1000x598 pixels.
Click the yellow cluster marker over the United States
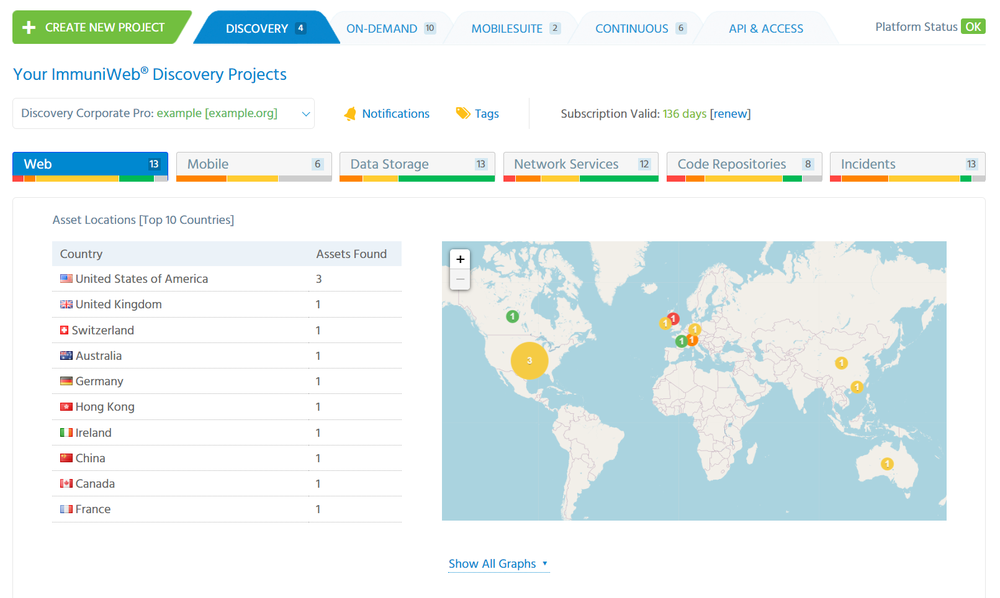tap(529, 360)
